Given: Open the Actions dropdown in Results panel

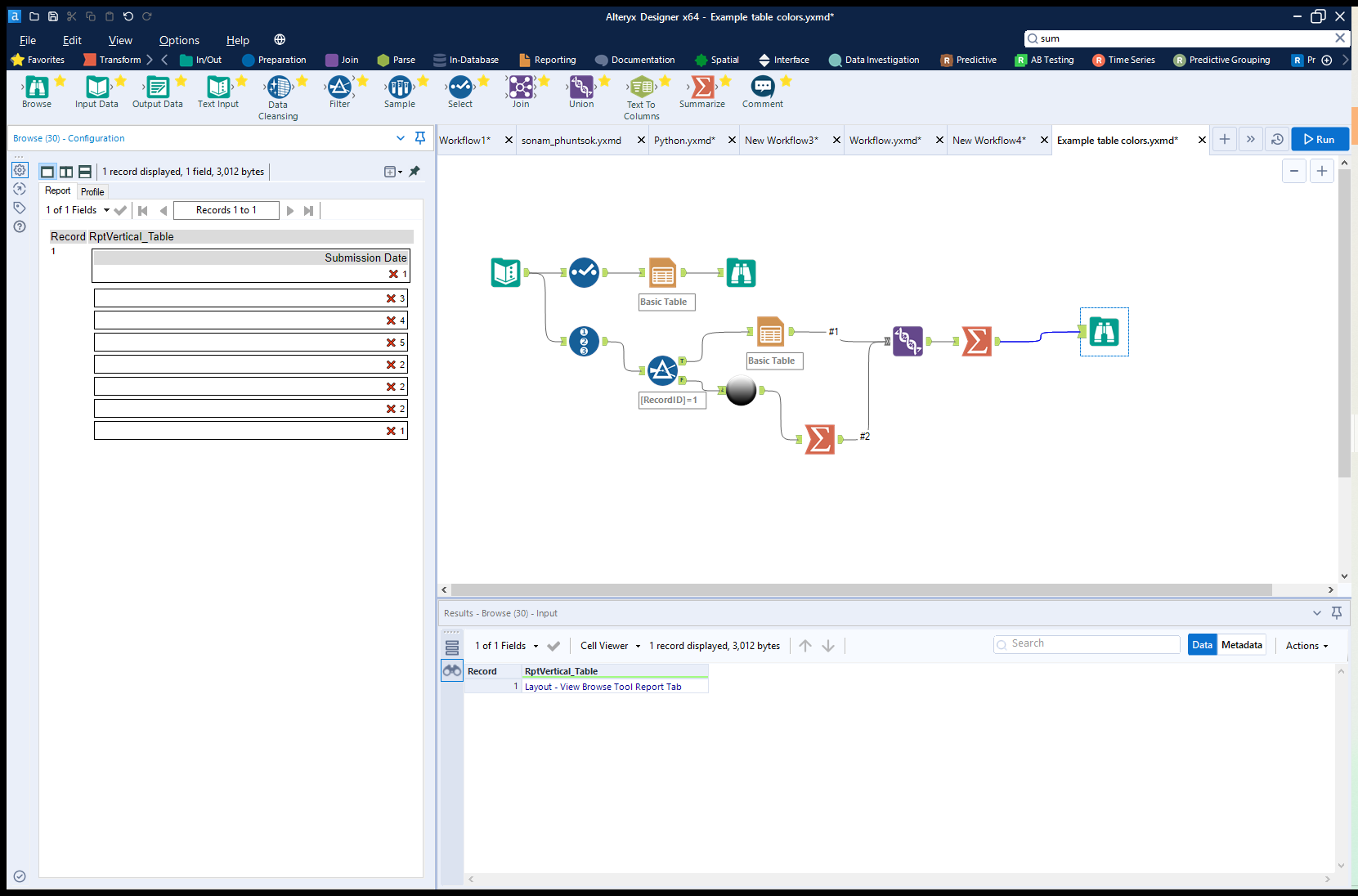Looking at the screenshot, I should (x=1306, y=645).
